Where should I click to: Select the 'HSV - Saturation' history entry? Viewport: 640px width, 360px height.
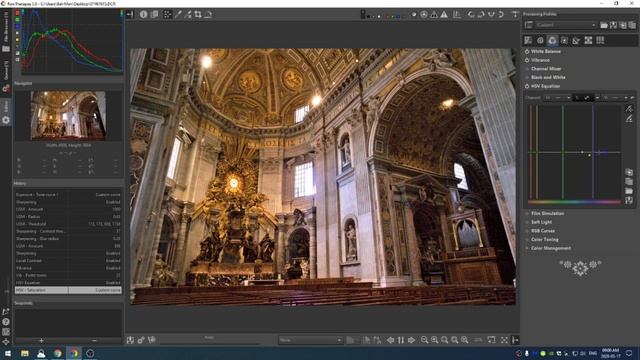68,290
